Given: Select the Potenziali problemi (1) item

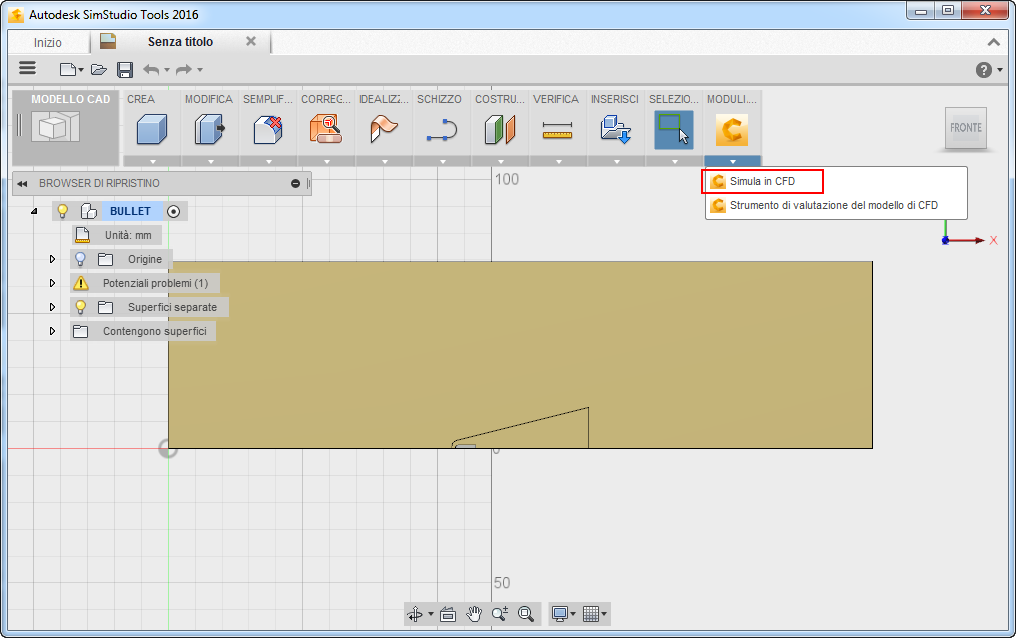Looking at the screenshot, I should [x=156, y=283].
